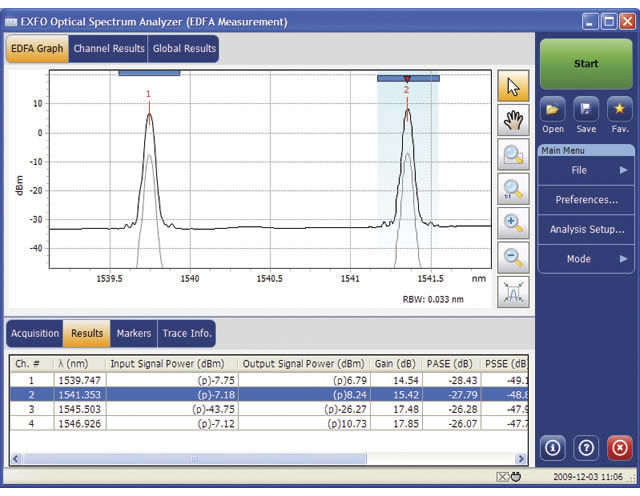The height and width of the screenshot is (496, 640).
Task: Click the power plug status icon
Action: click(x=516, y=476)
